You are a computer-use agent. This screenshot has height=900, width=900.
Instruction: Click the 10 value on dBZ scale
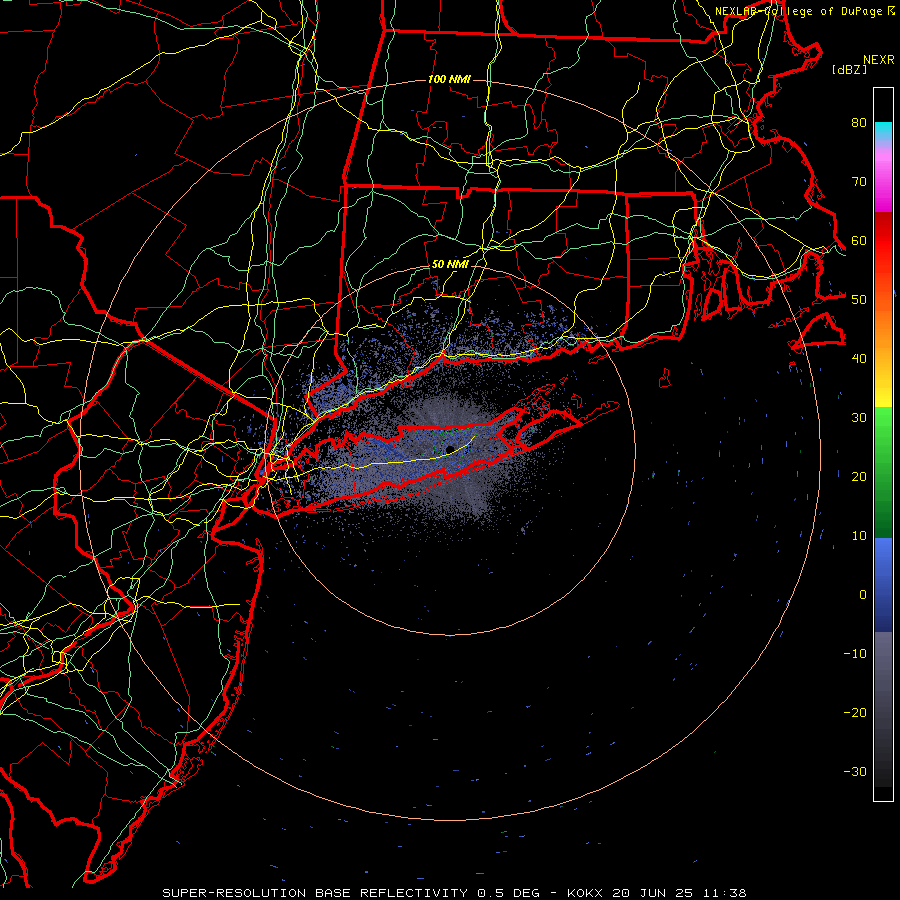coord(859,536)
